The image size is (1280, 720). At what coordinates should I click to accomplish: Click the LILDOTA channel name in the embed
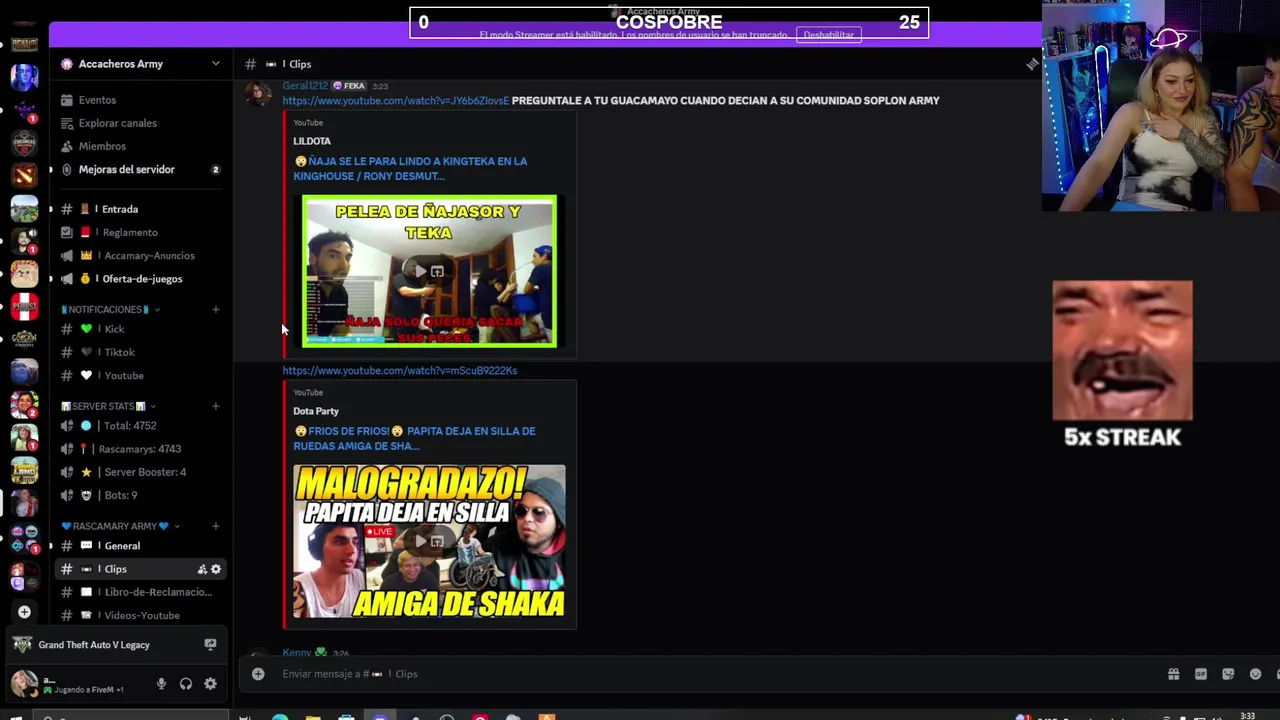pyautogui.click(x=312, y=141)
